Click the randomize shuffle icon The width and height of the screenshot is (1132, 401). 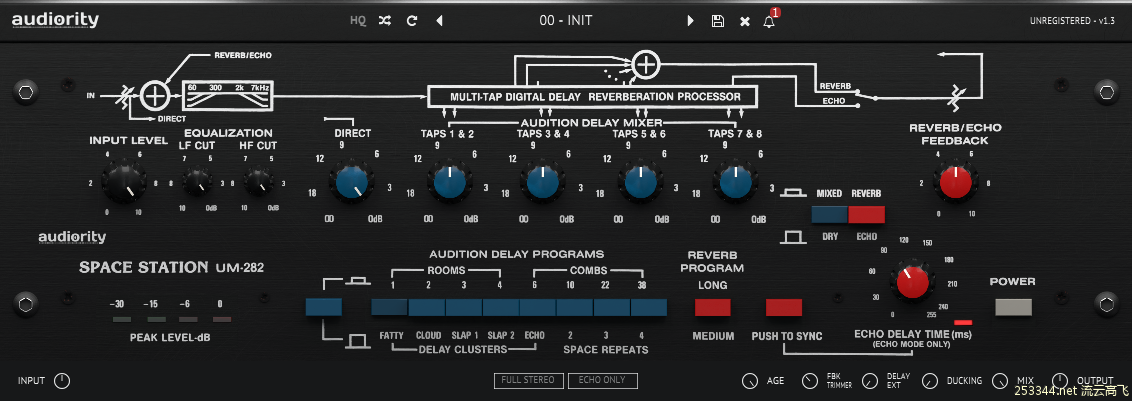(x=386, y=21)
